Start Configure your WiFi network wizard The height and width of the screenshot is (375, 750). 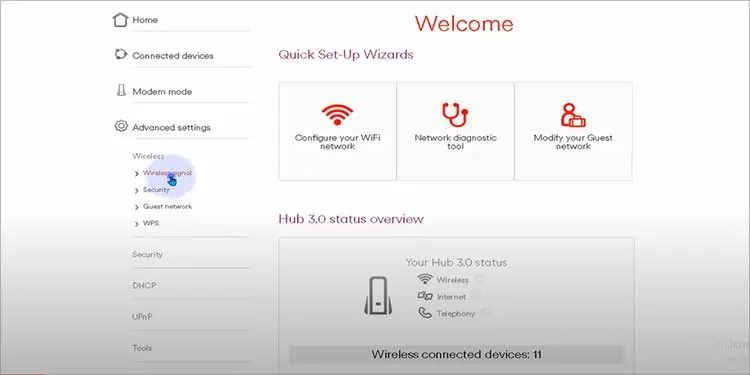coord(337,131)
